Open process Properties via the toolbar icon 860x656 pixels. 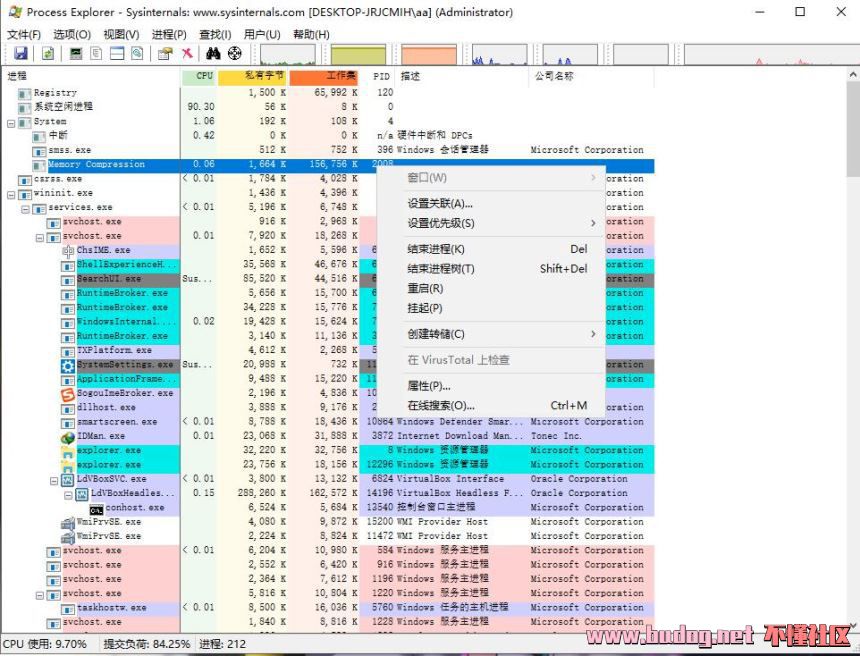click(165, 53)
